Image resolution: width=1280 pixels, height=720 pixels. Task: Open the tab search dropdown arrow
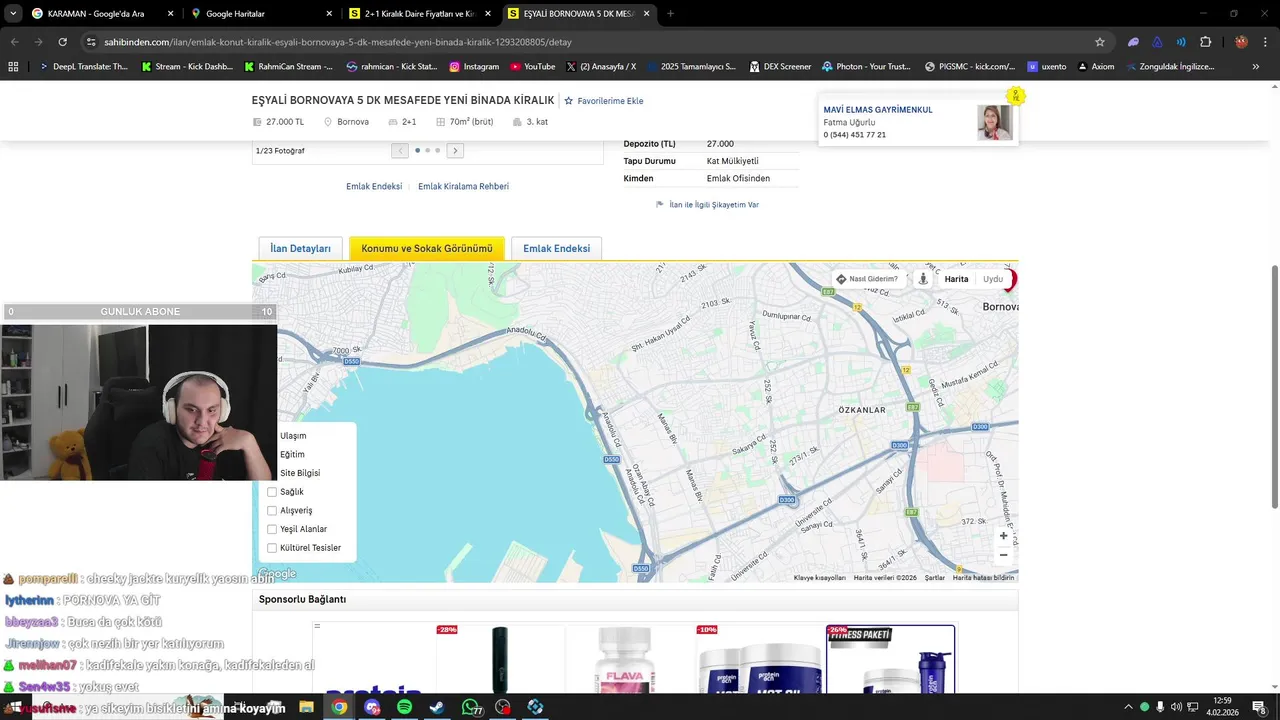point(13,14)
